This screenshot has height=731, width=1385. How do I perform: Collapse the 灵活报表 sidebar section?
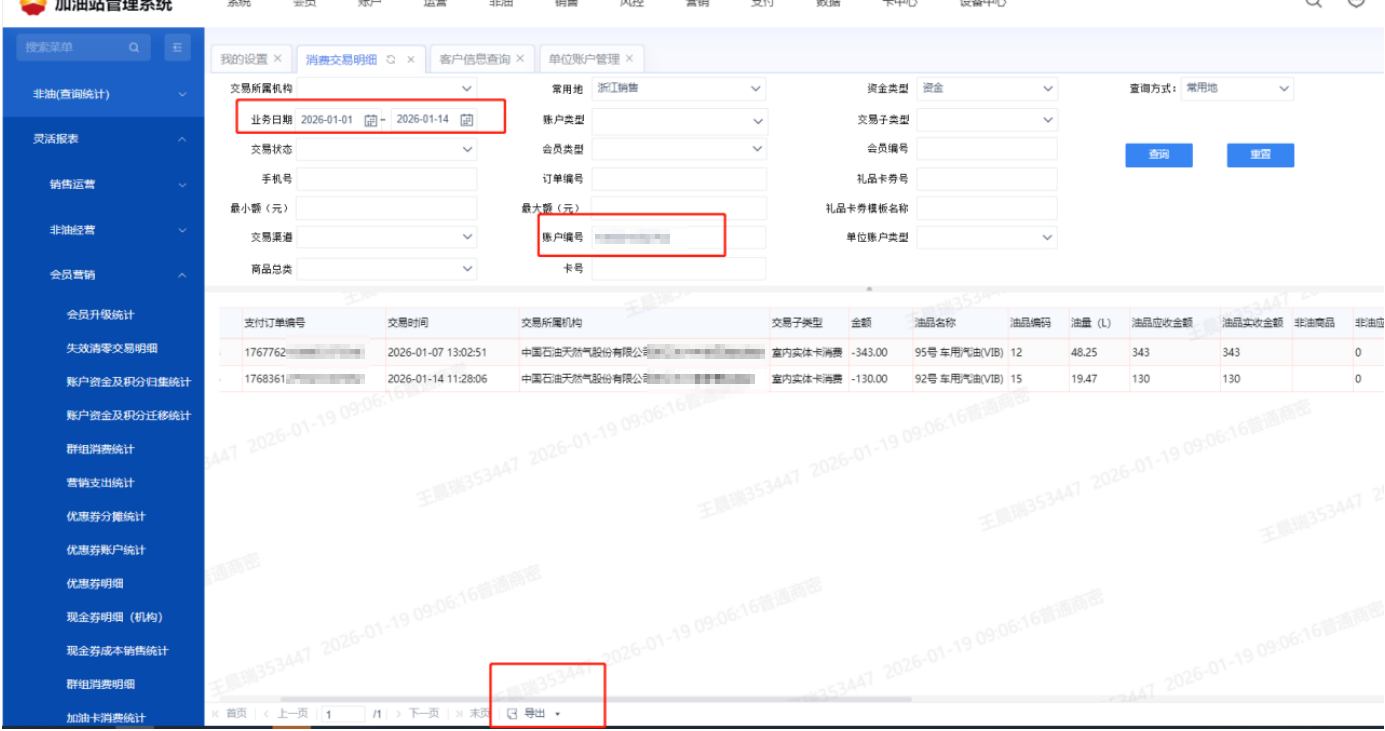[x=182, y=139]
